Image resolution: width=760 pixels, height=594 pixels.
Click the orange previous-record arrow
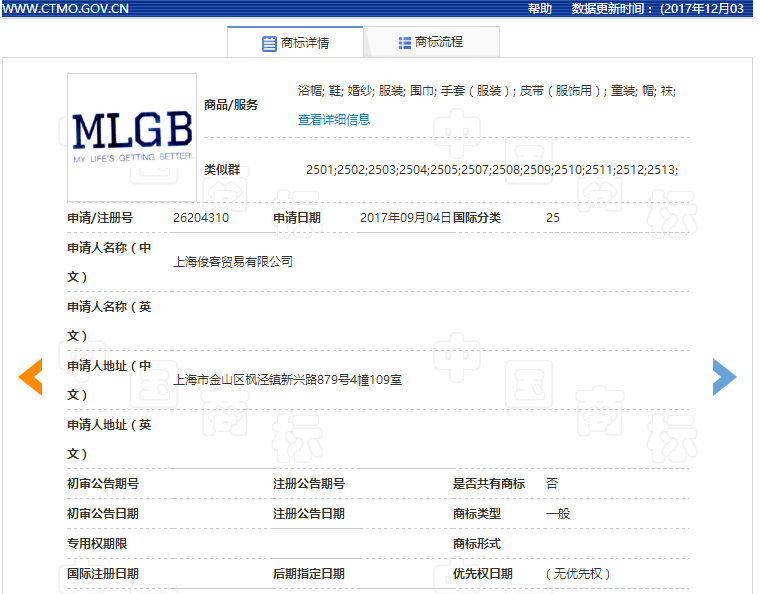[31, 376]
